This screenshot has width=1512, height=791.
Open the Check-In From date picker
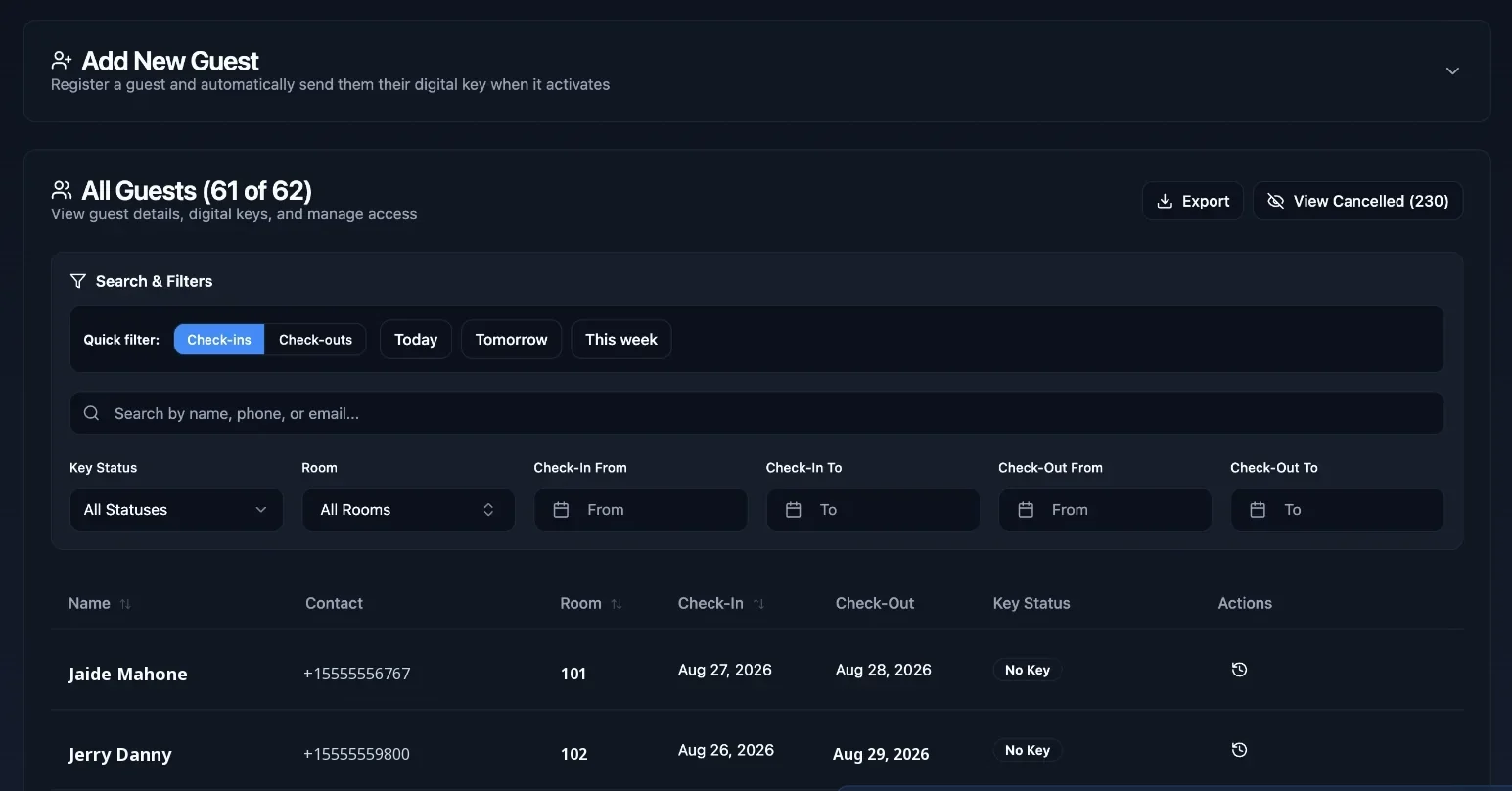tap(640, 510)
